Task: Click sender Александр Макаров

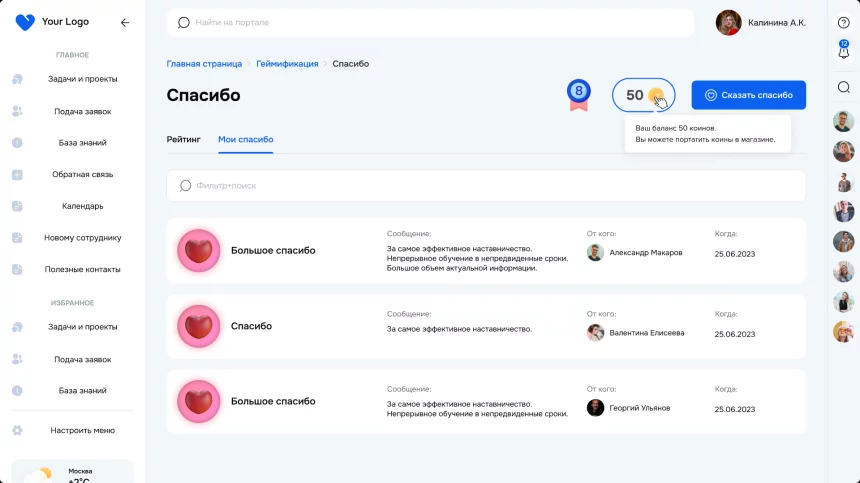Action: [x=645, y=253]
